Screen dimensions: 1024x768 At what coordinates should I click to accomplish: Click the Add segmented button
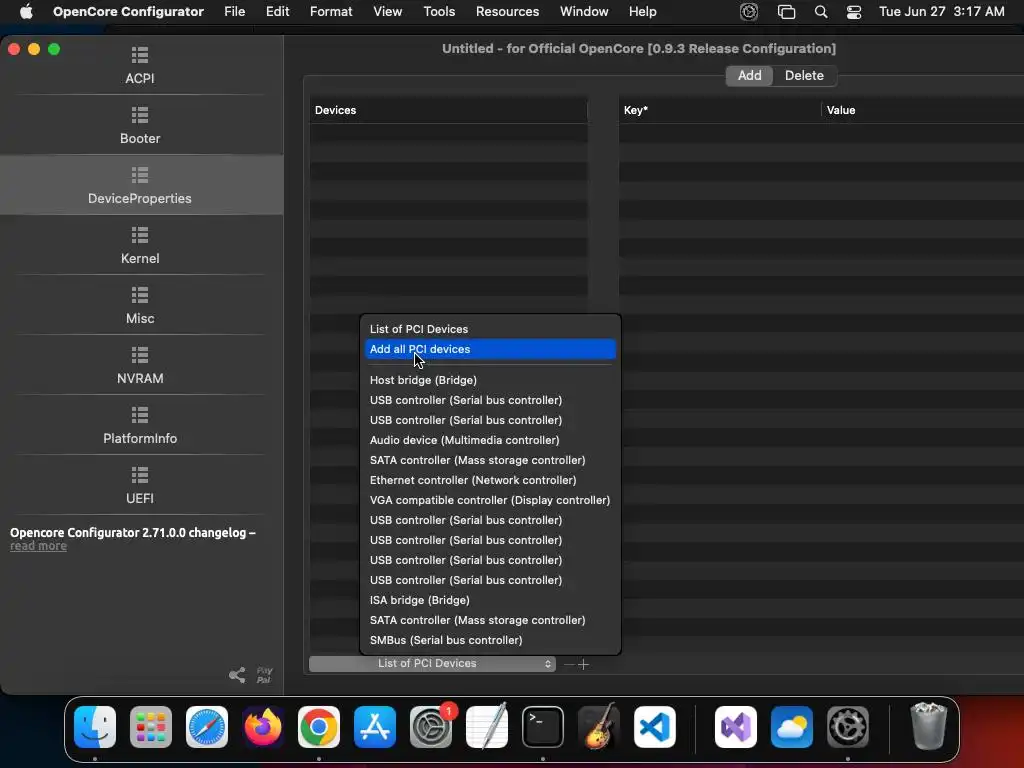click(x=749, y=76)
